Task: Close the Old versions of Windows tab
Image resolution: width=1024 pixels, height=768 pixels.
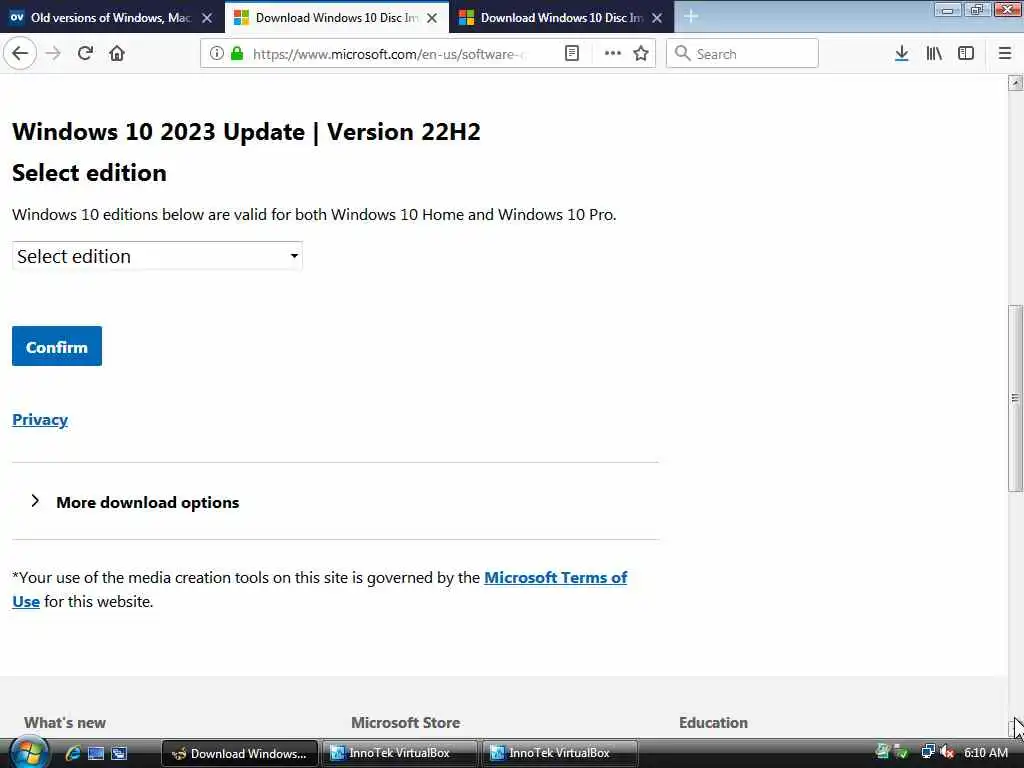Action: [x=207, y=18]
